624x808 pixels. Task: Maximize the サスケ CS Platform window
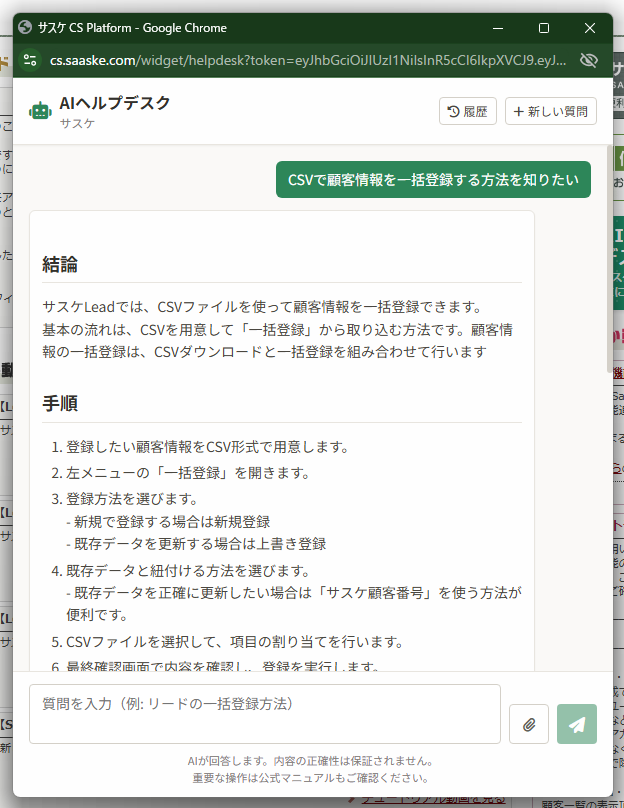[544, 28]
